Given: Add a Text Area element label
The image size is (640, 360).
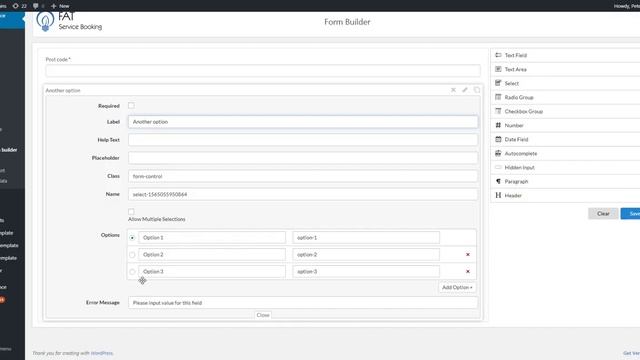Looking at the screenshot, I should tap(516, 69).
